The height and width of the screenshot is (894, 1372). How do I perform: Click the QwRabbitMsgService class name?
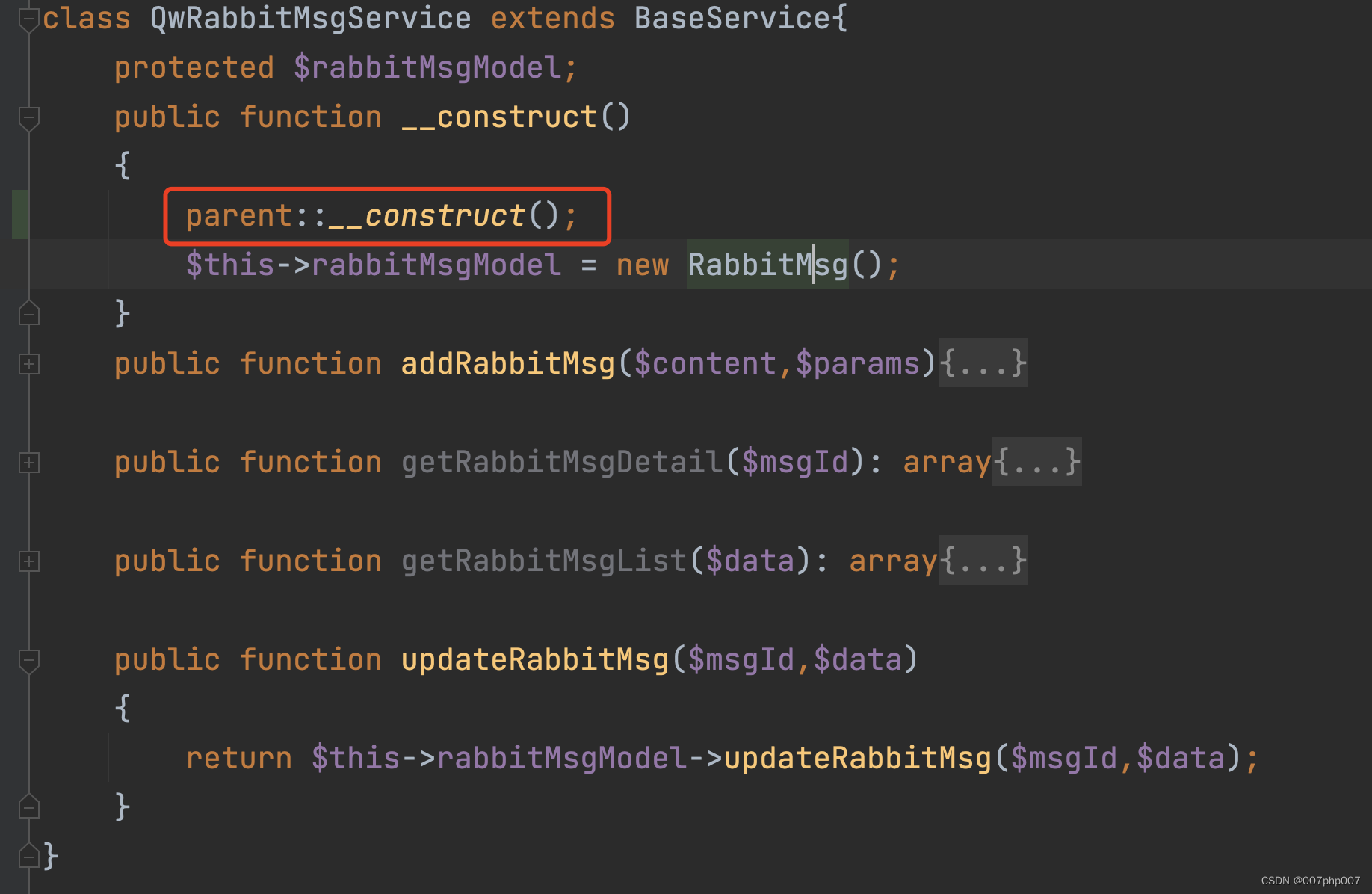(x=310, y=18)
